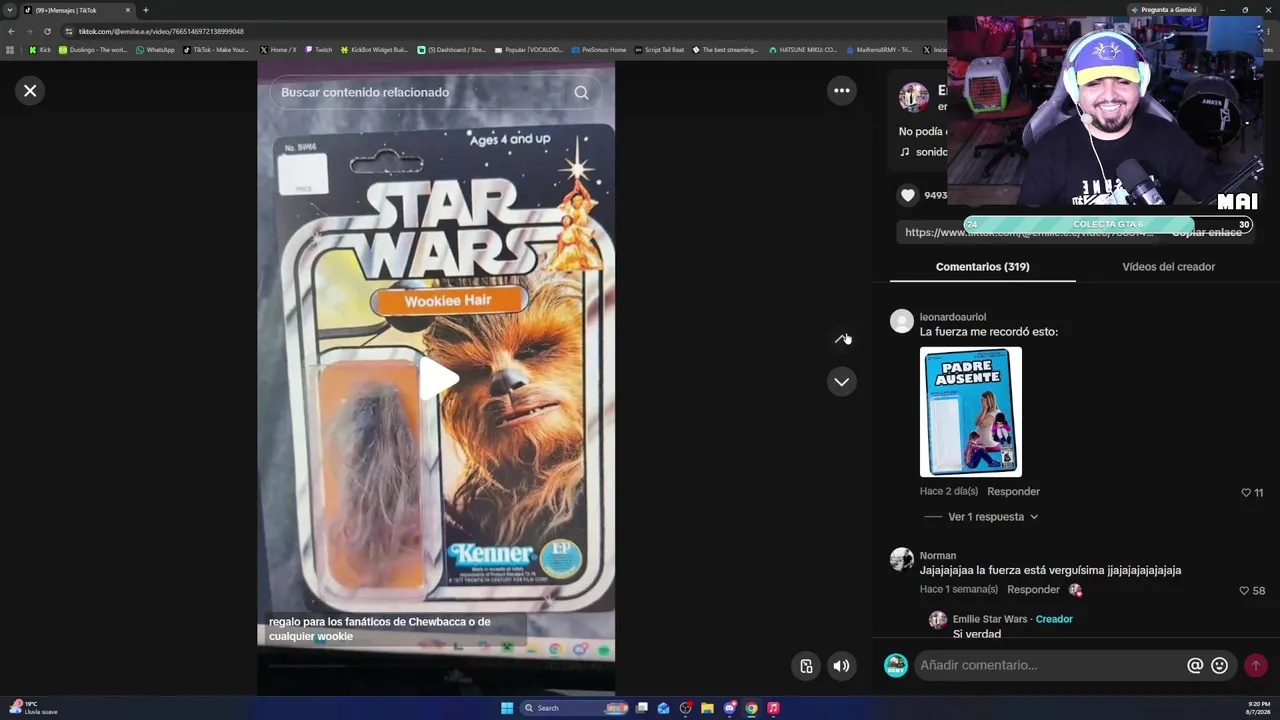Go to the previous video arrow
Viewport: 1280px width, 720px height.
pos(842,340)
